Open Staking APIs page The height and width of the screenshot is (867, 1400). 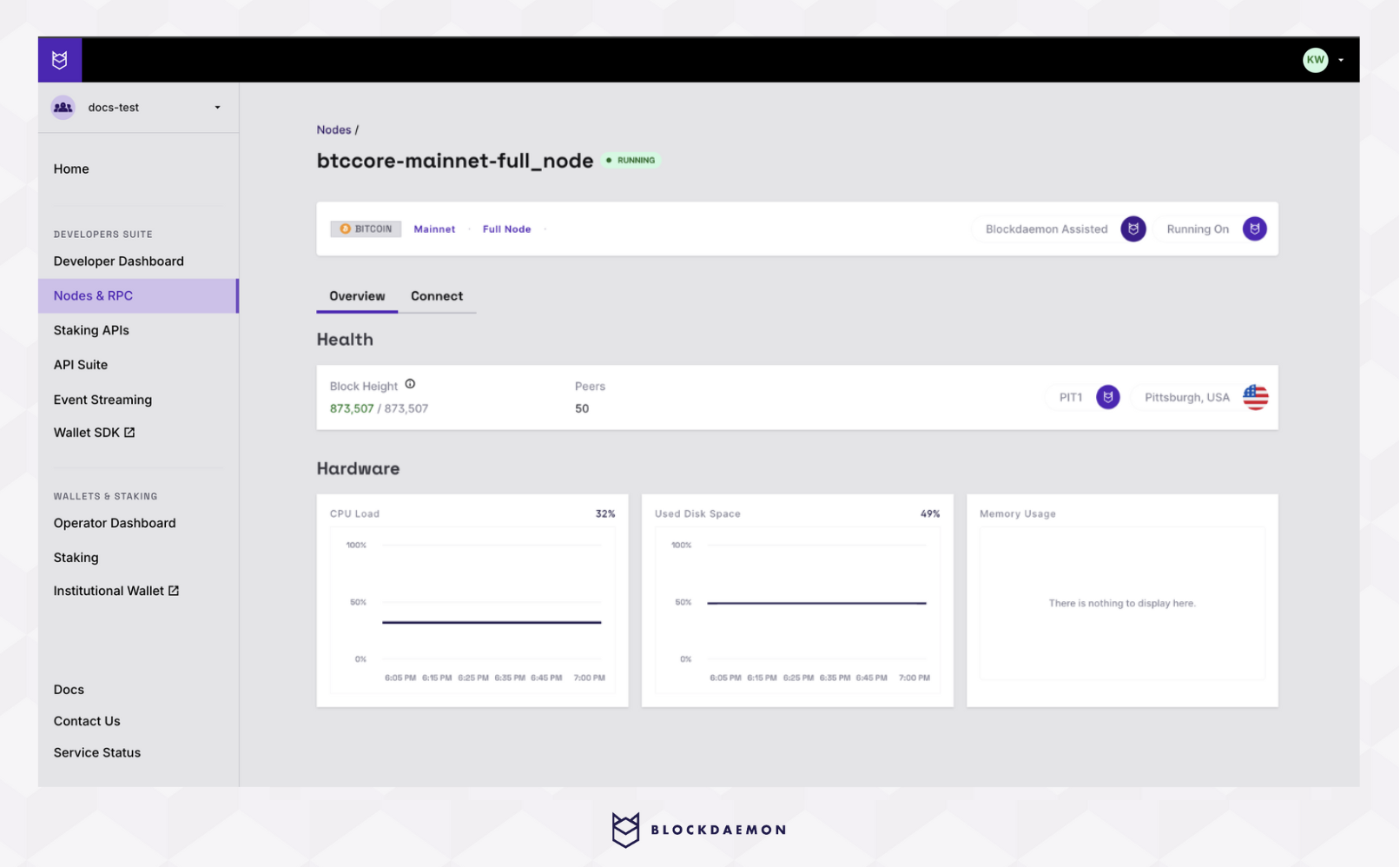pos(91,330)
